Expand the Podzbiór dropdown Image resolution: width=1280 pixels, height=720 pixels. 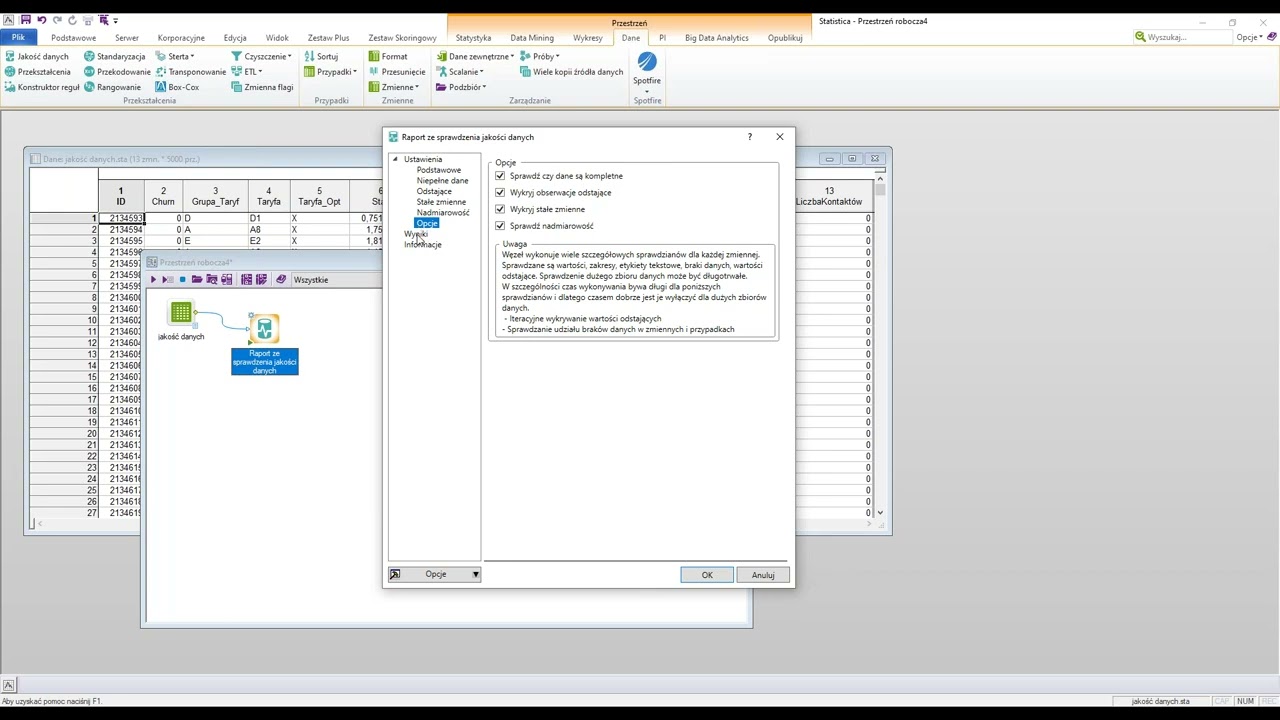click(x=461, y=87)
